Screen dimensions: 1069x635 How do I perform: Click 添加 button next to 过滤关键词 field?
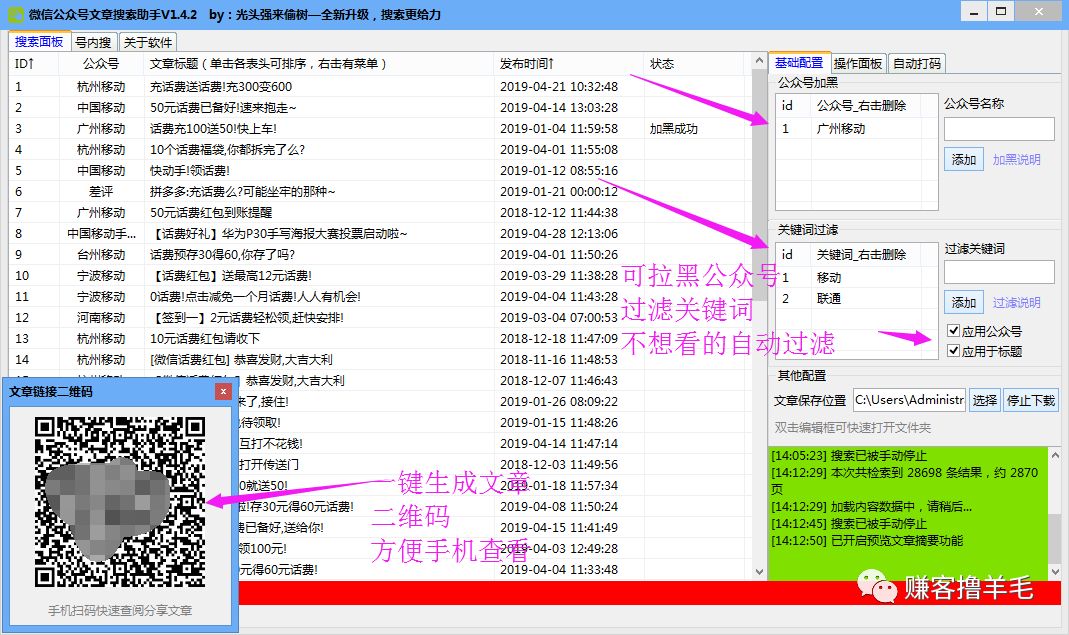(963, 302)
